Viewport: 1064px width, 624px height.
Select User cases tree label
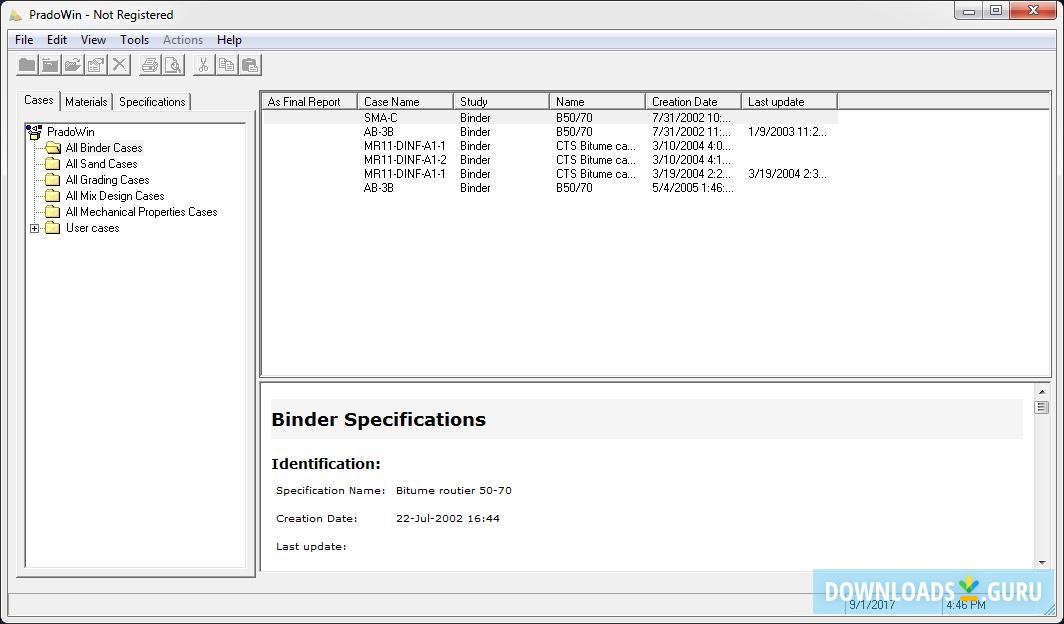click(92, 228)
